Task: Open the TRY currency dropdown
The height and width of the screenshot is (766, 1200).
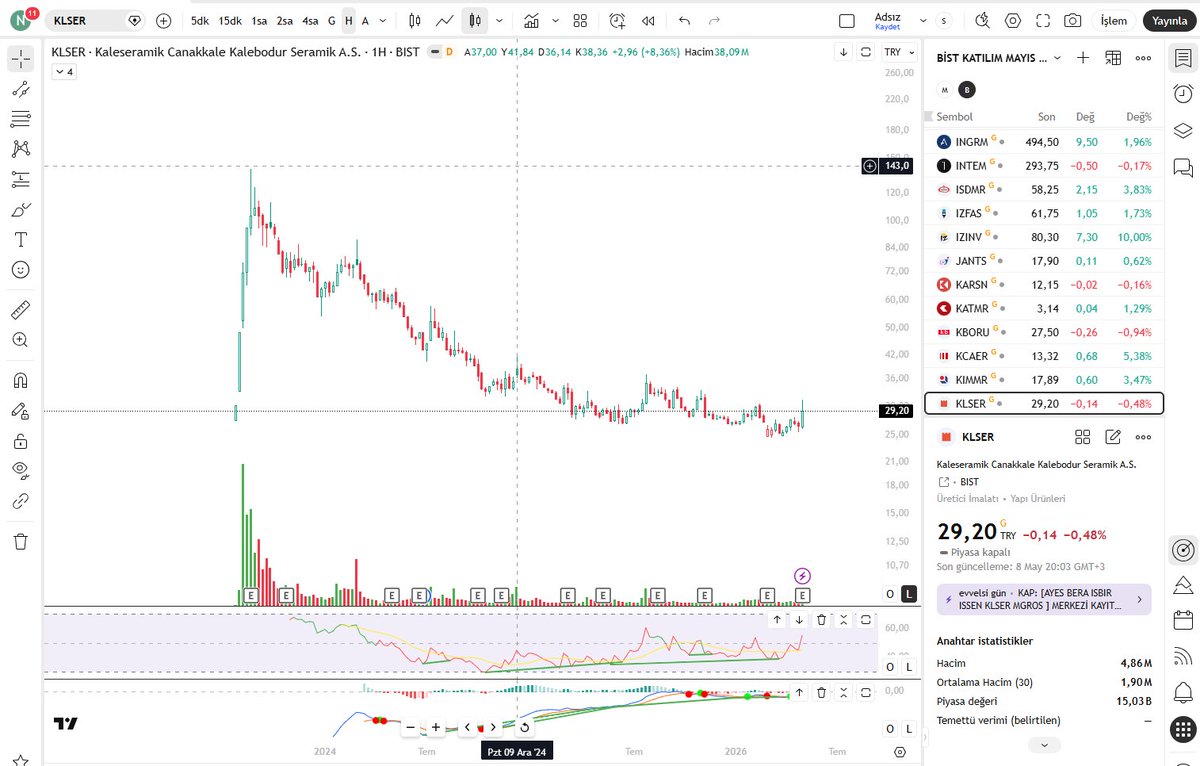Action: [x=899, y=52]
